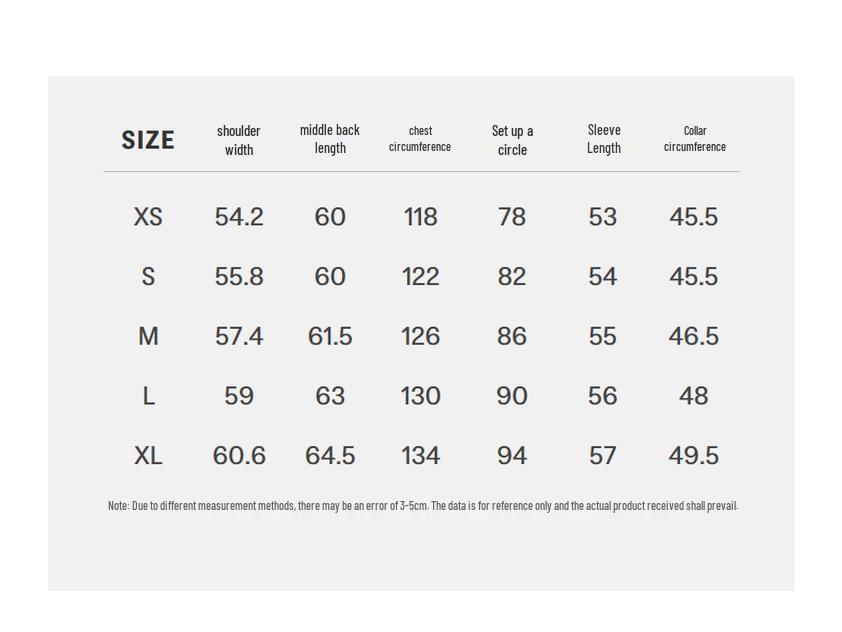Select the XL size row label
842x632 pixels.
(x=148, y=456)
